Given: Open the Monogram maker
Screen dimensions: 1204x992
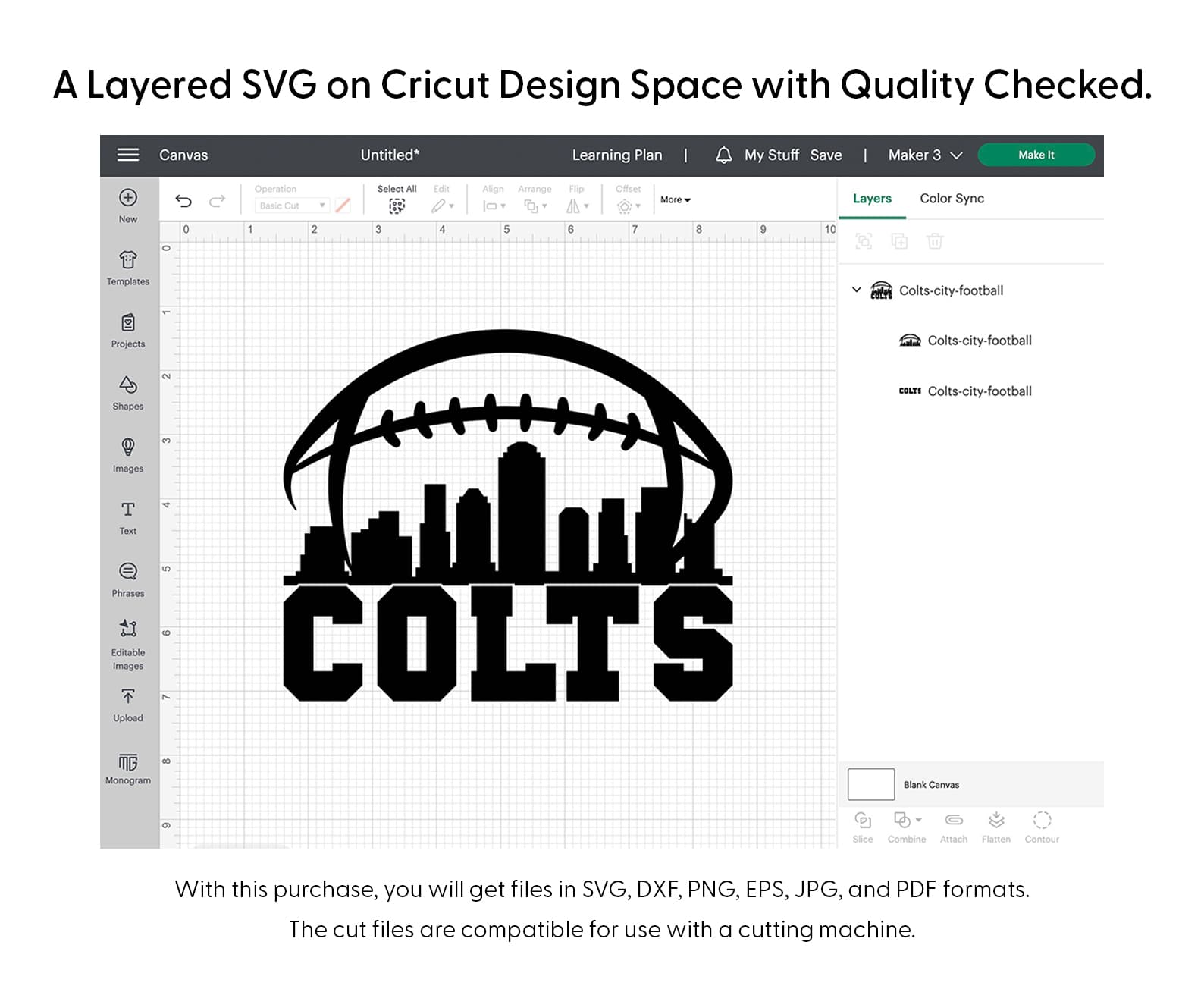Looking at the screenshot, I should (127, 768).
